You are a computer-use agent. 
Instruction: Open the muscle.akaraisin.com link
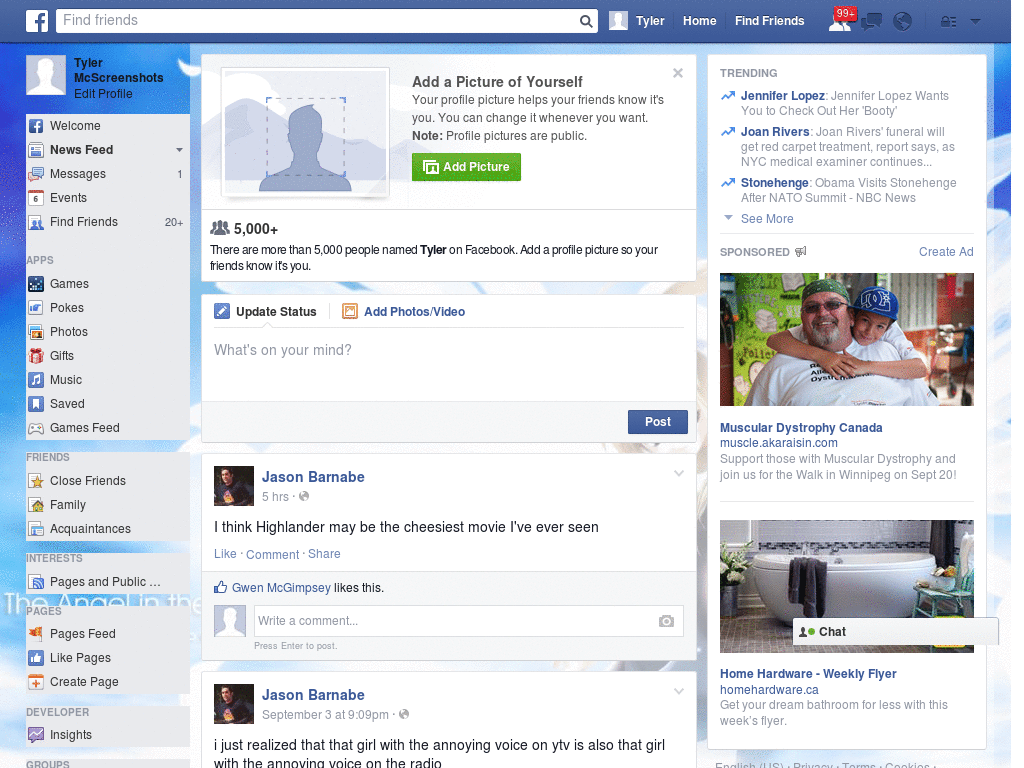(x=778, y=443)
